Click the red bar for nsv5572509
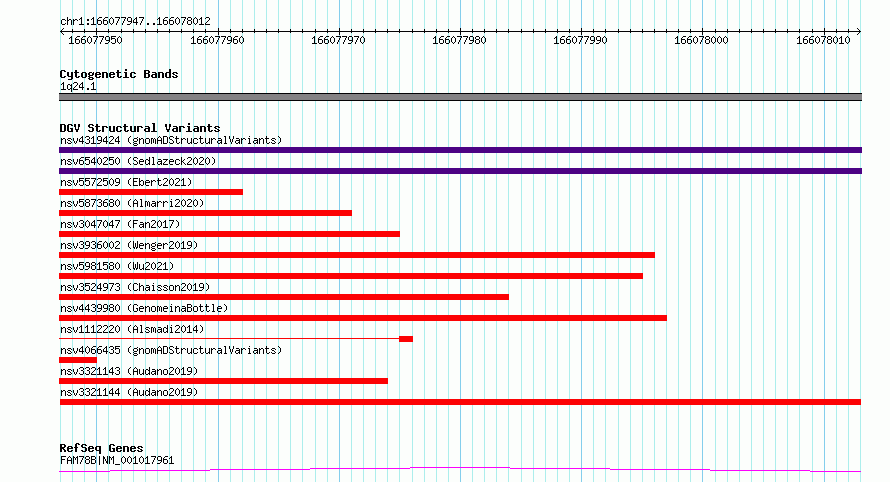 151,192
